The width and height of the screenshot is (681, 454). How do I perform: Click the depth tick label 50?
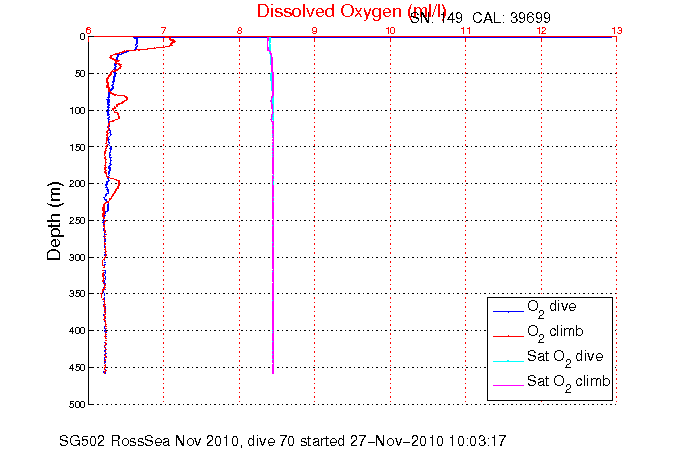coord(80,74)
